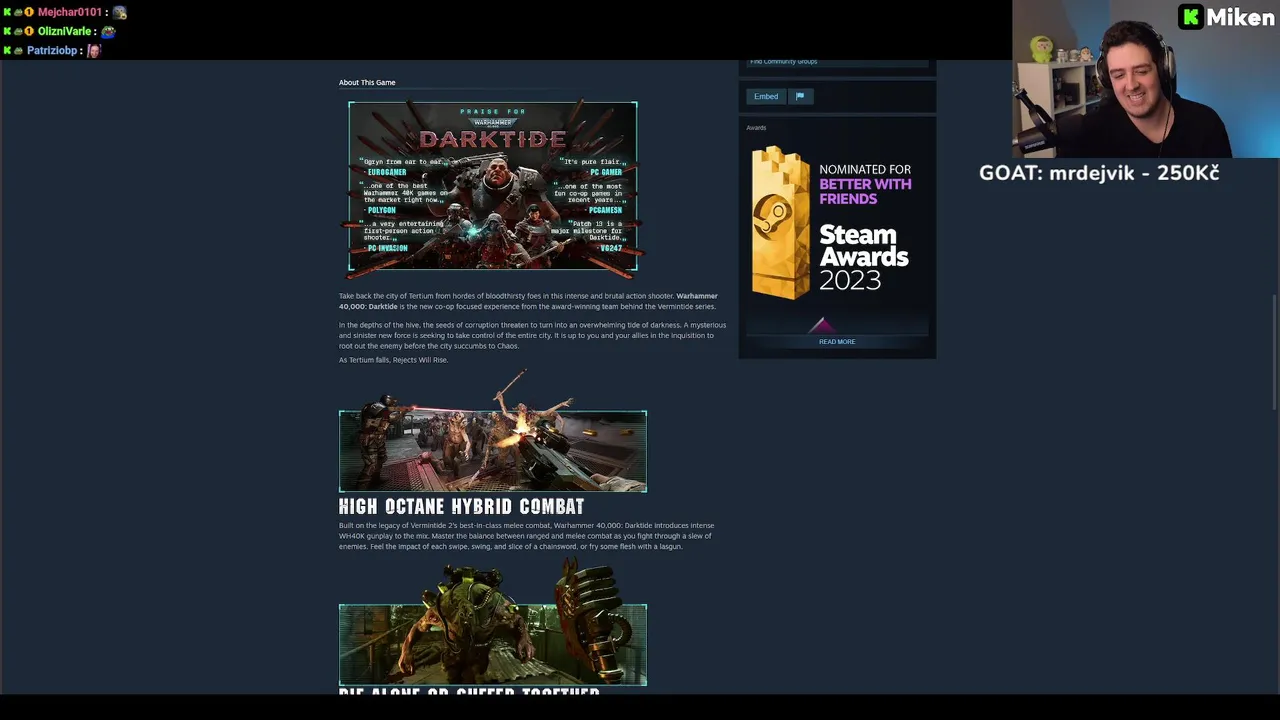The height and width of the screenshot is (720, 1280).
Task: Click the flag report icon button
Action: [800, 96]
